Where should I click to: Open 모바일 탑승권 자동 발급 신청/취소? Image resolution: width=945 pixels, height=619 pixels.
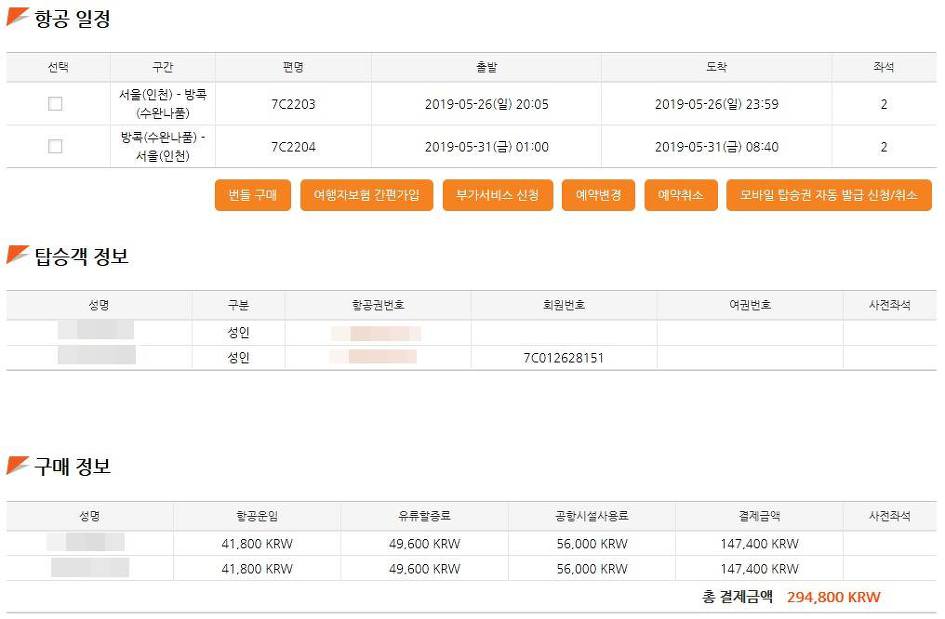coord(829,195)
